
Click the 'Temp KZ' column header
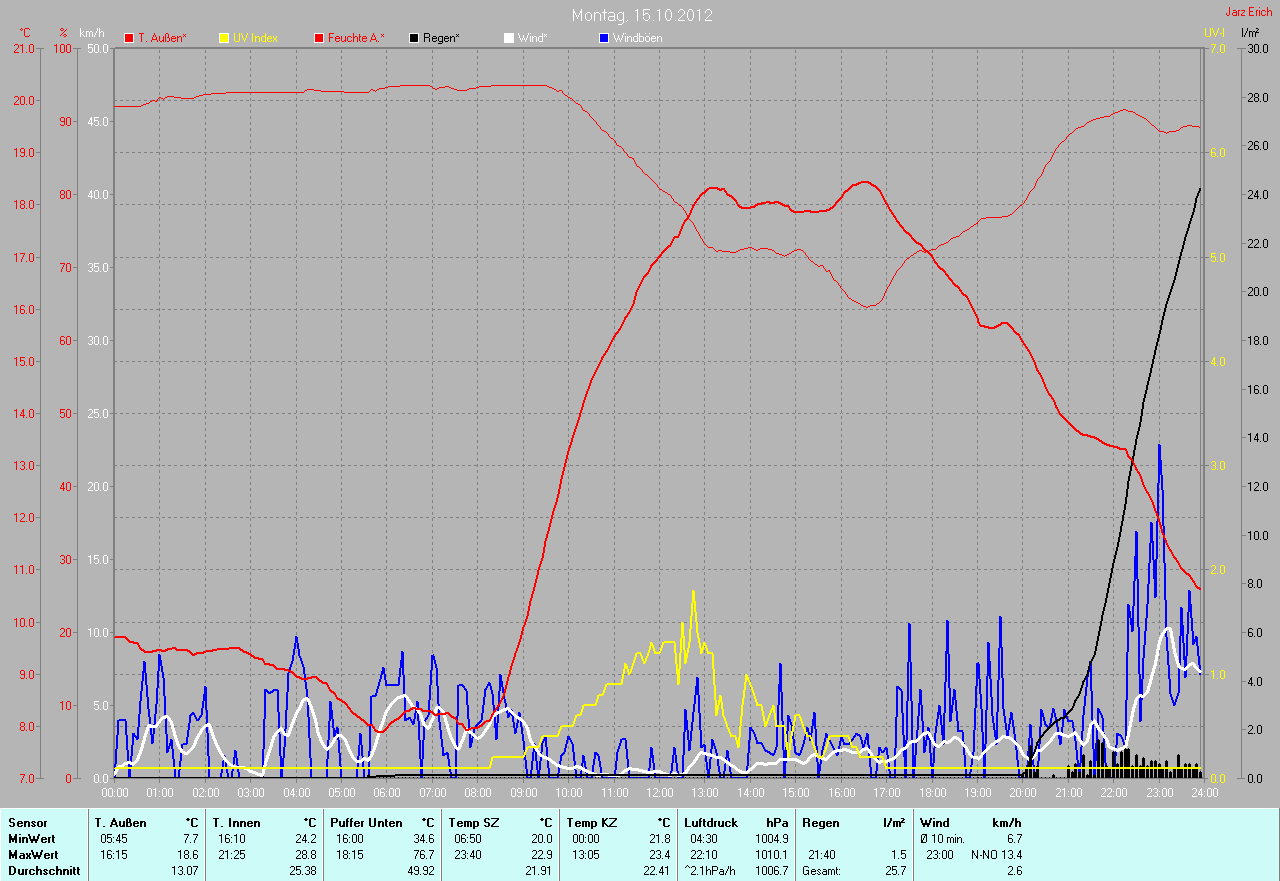[590, 822]
